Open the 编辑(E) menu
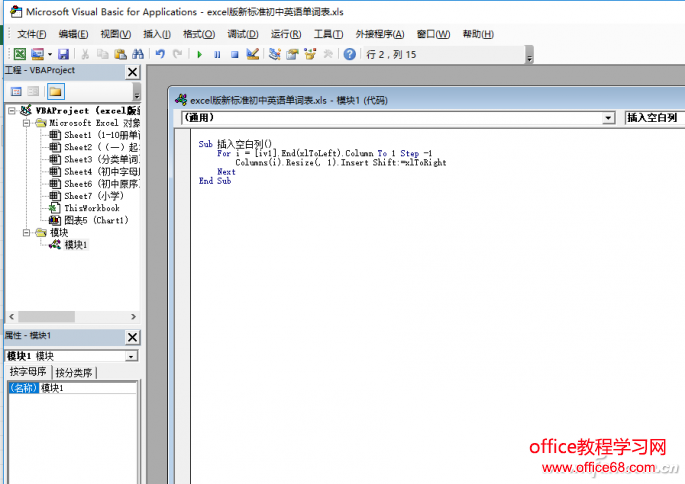The image size is (685, 484). (73, 34)
